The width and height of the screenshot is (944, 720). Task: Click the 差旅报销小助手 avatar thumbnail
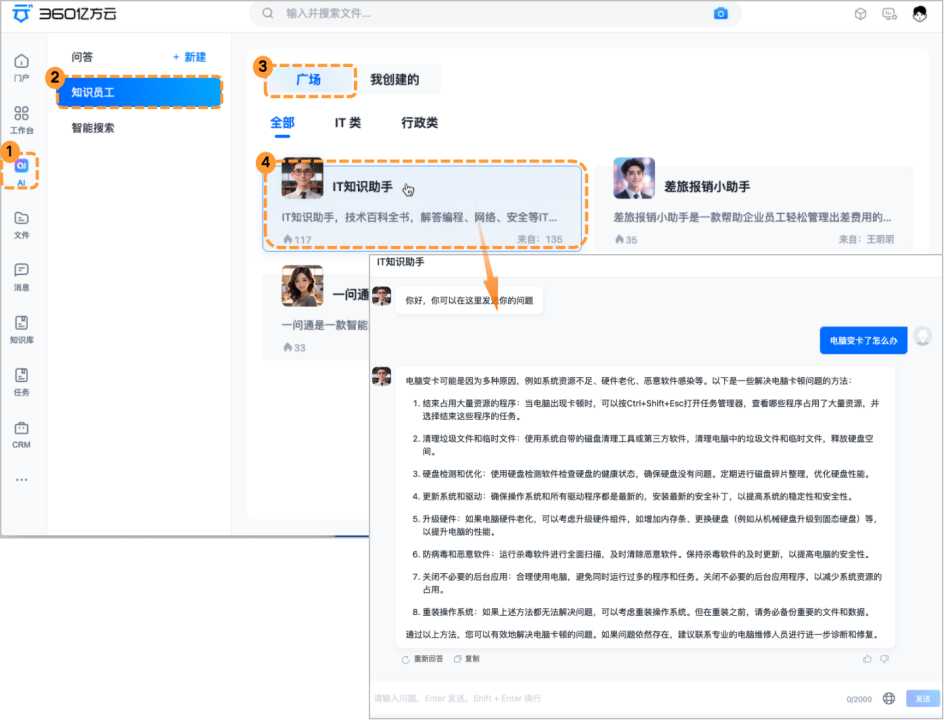[634, 178]
